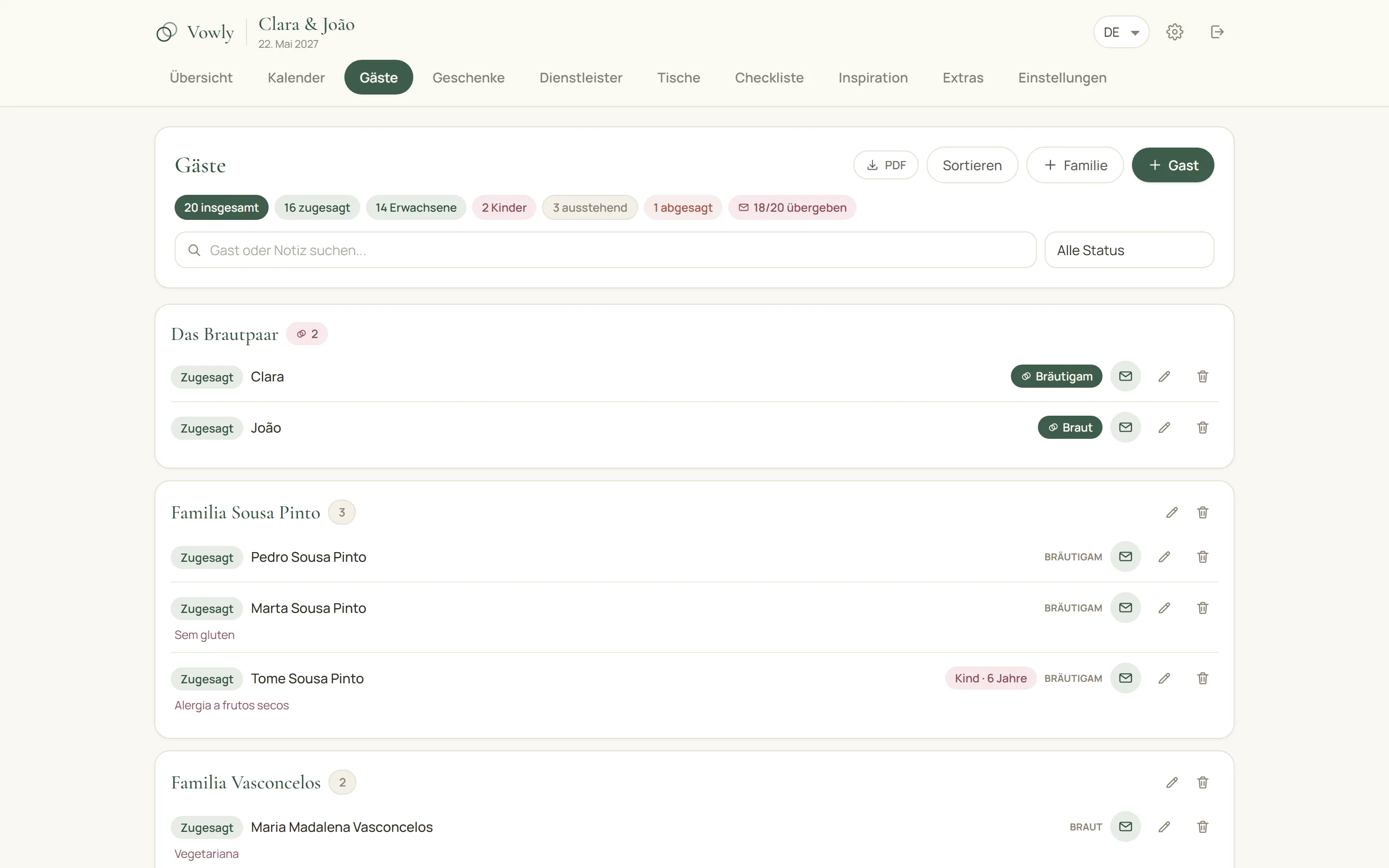
Task: Filter by 20 insgesamt chip
Action: pos(221,208)
